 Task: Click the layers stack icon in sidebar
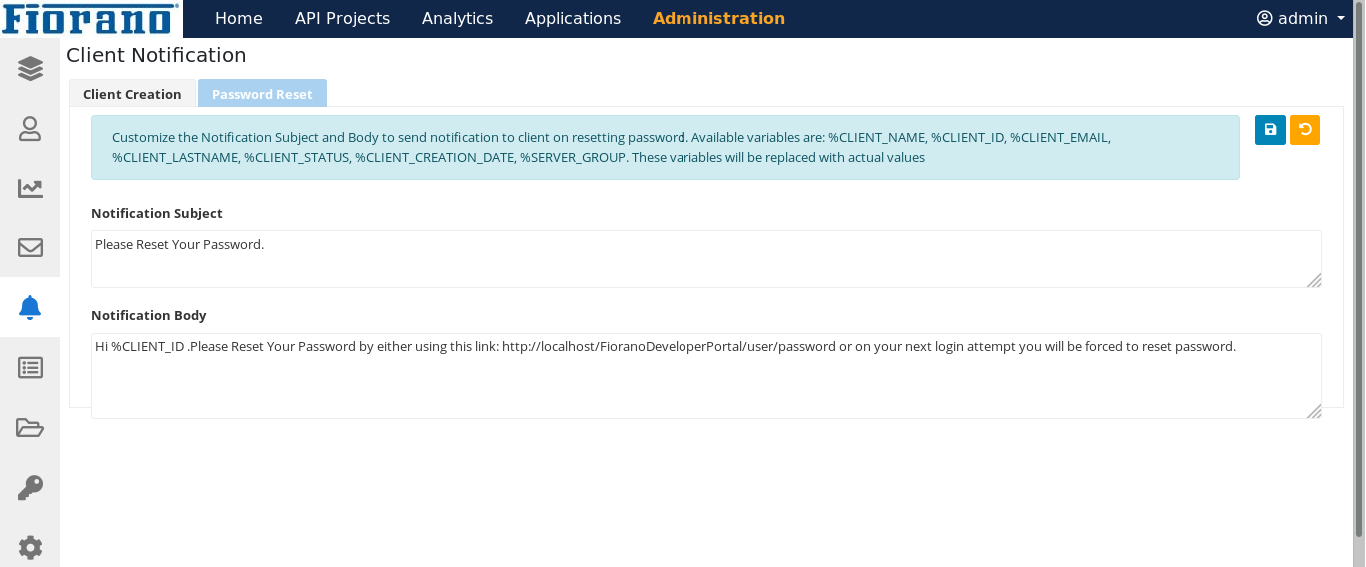coord(30,68)
